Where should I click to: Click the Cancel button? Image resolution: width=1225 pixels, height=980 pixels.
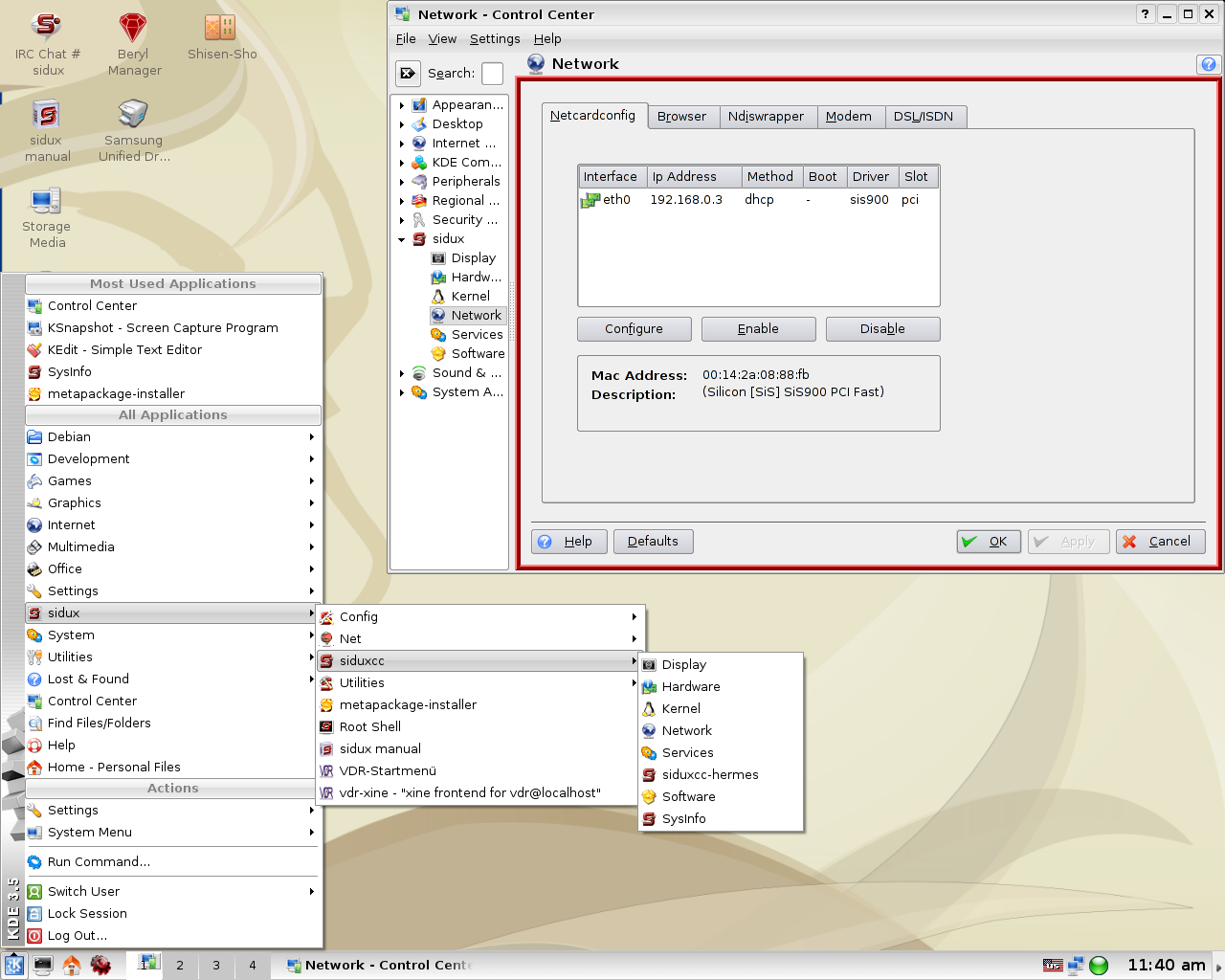pos(1160,542)
